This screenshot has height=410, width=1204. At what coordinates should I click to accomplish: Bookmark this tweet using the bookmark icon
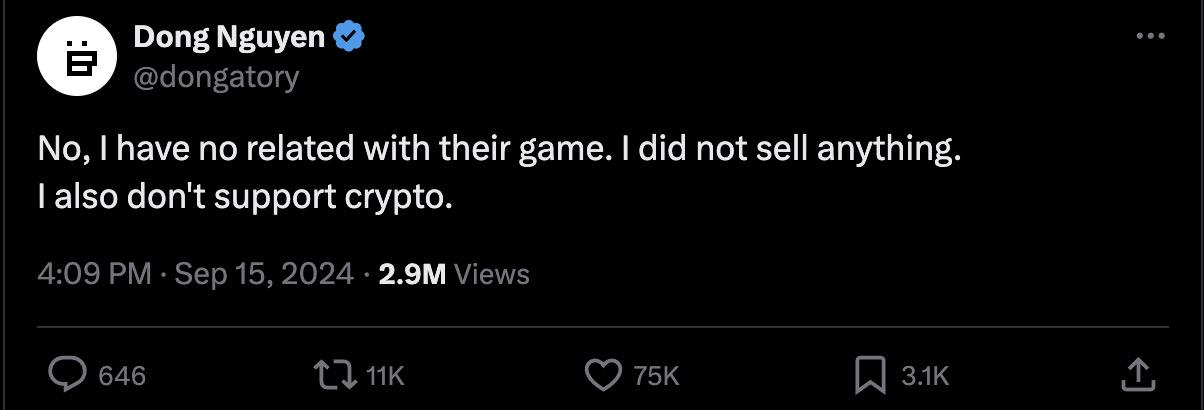coord(869,375)
